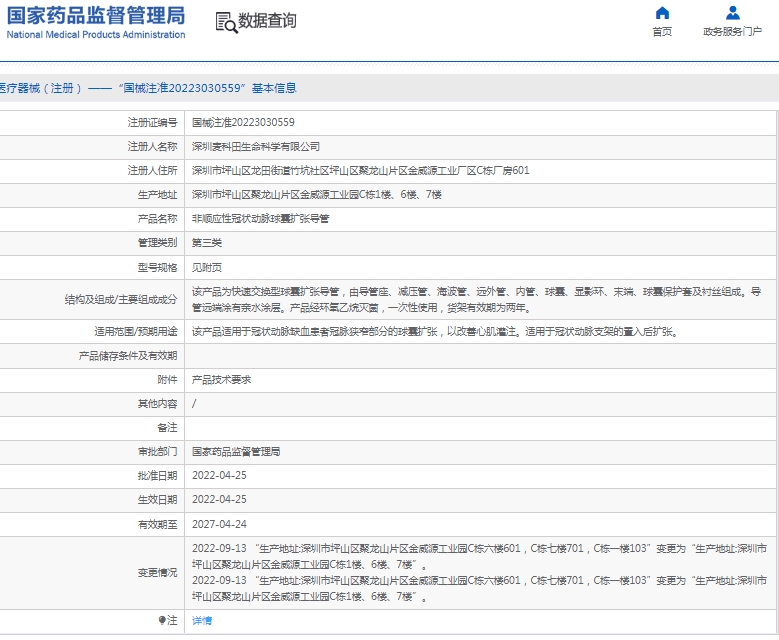Click the structure description starting 该产品为快速交换型
The width and height of the screenshot is (779, 640).
[x=476, y=300]
